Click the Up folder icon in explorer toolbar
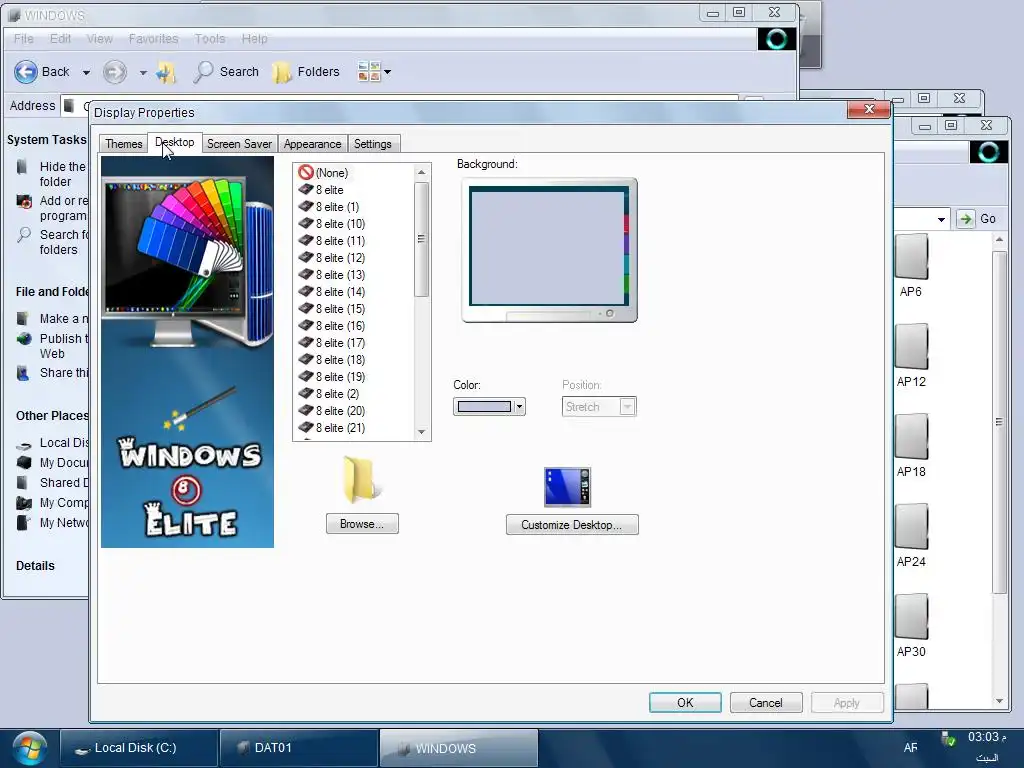Viewport: 1024px width, 768px height. 167,72
